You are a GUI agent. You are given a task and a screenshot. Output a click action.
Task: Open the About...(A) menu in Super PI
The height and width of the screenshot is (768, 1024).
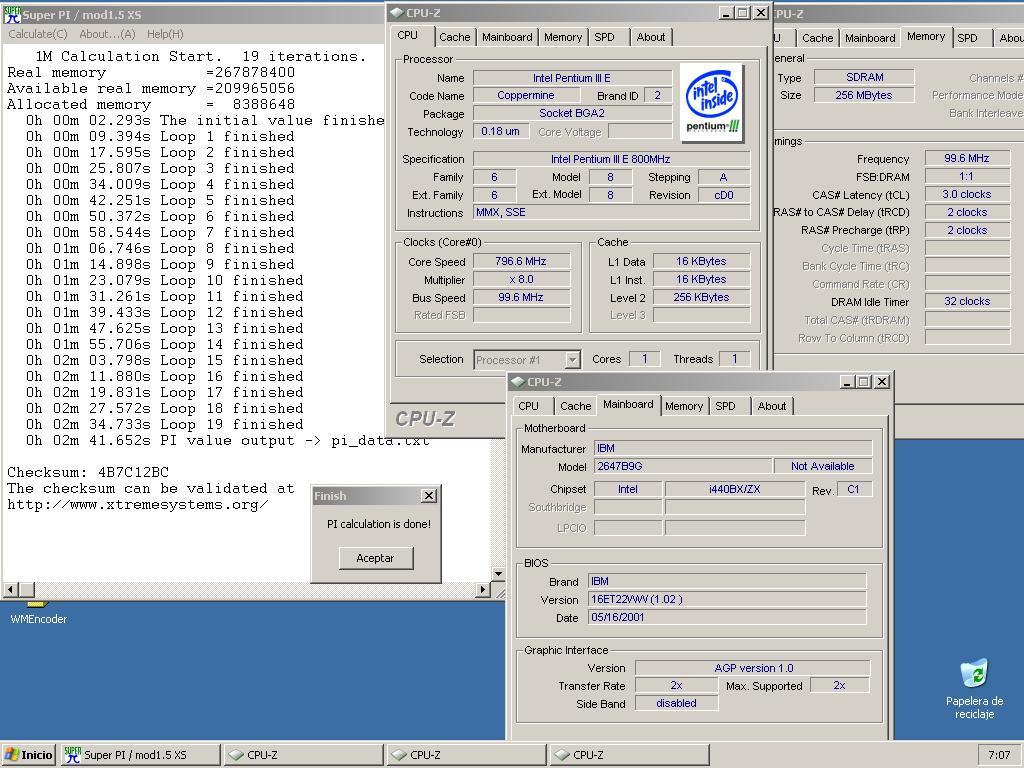click(x=107, y=34)
